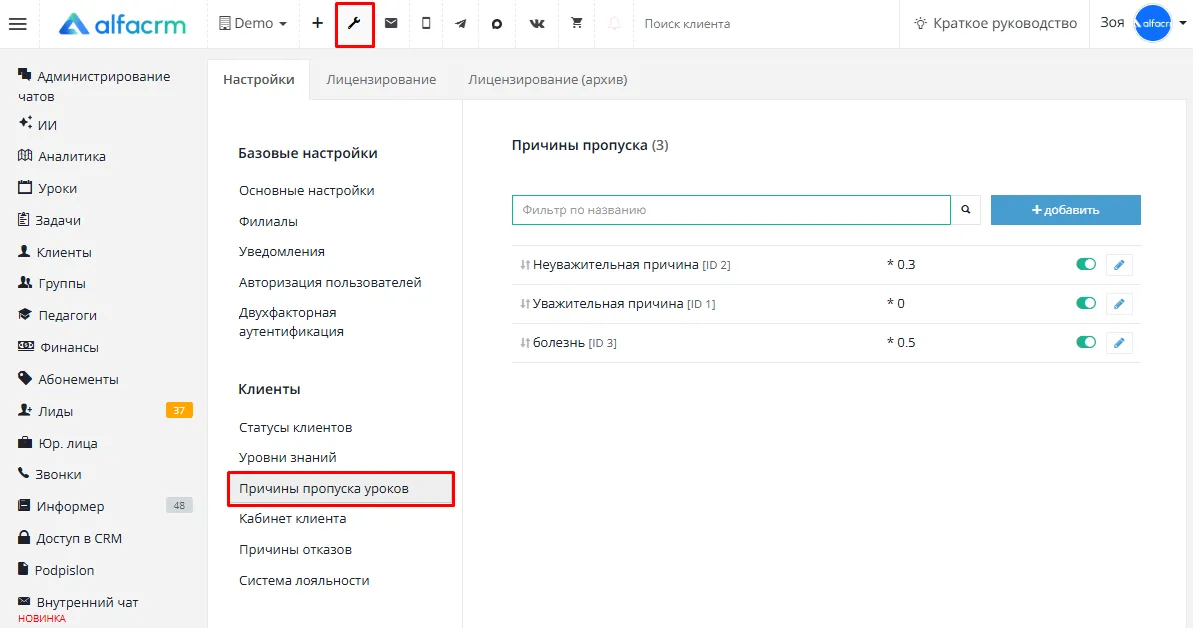Edit Уважительная причина with pencil icon
The image size is (1193, 628).
(1118, 304)
